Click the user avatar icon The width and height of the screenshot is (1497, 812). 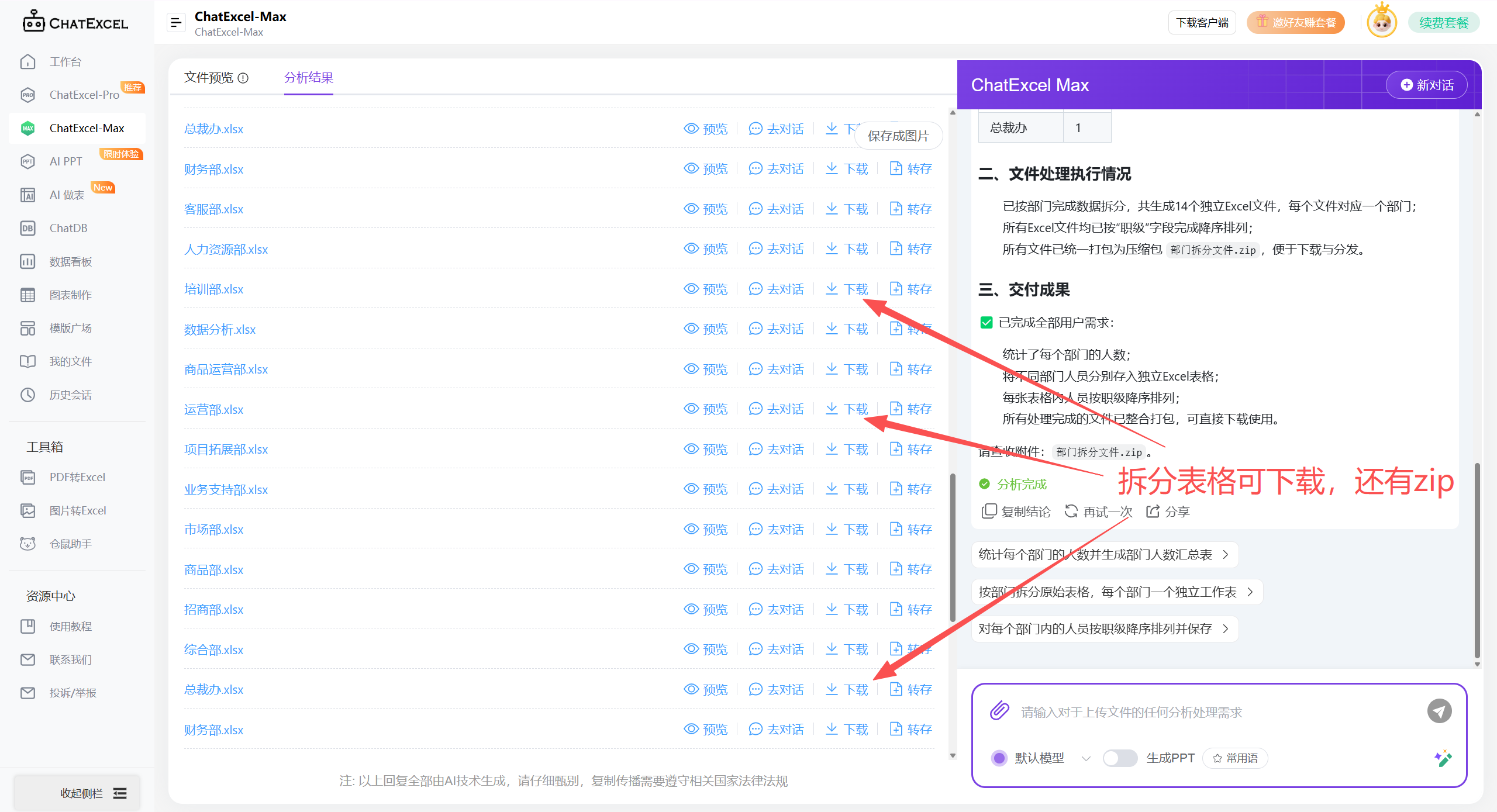tap(1382, 23)
